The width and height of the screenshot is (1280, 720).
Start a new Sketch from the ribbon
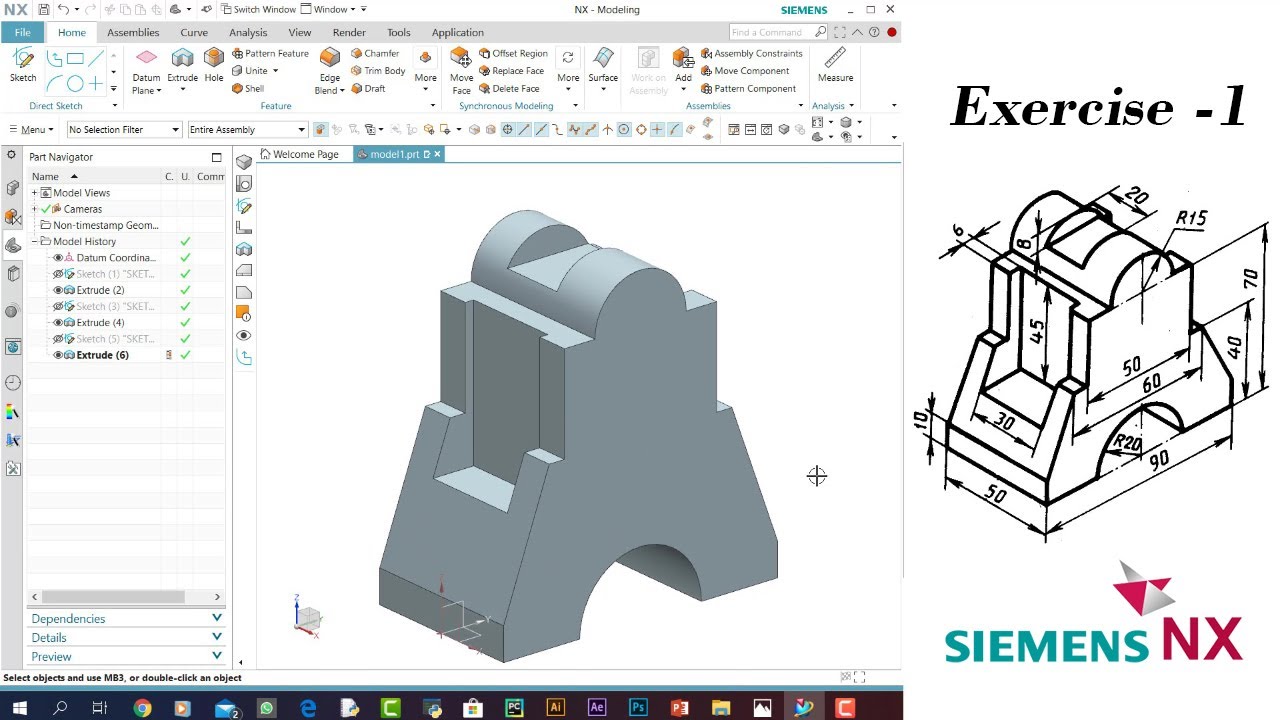23,65
